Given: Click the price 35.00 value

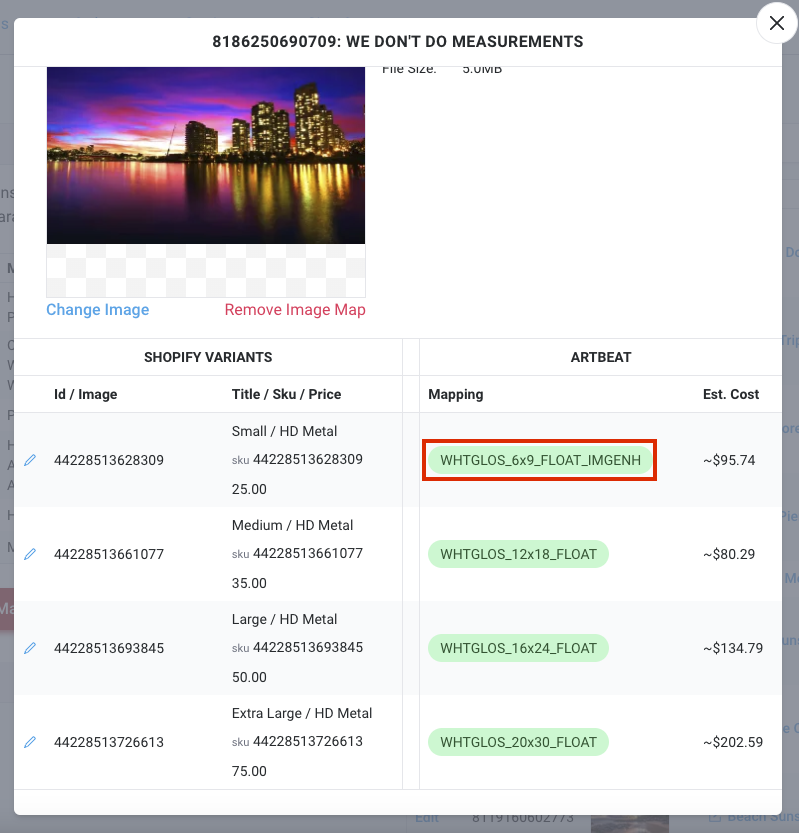Looking at the screenshot, I should (x=249, y=583).
